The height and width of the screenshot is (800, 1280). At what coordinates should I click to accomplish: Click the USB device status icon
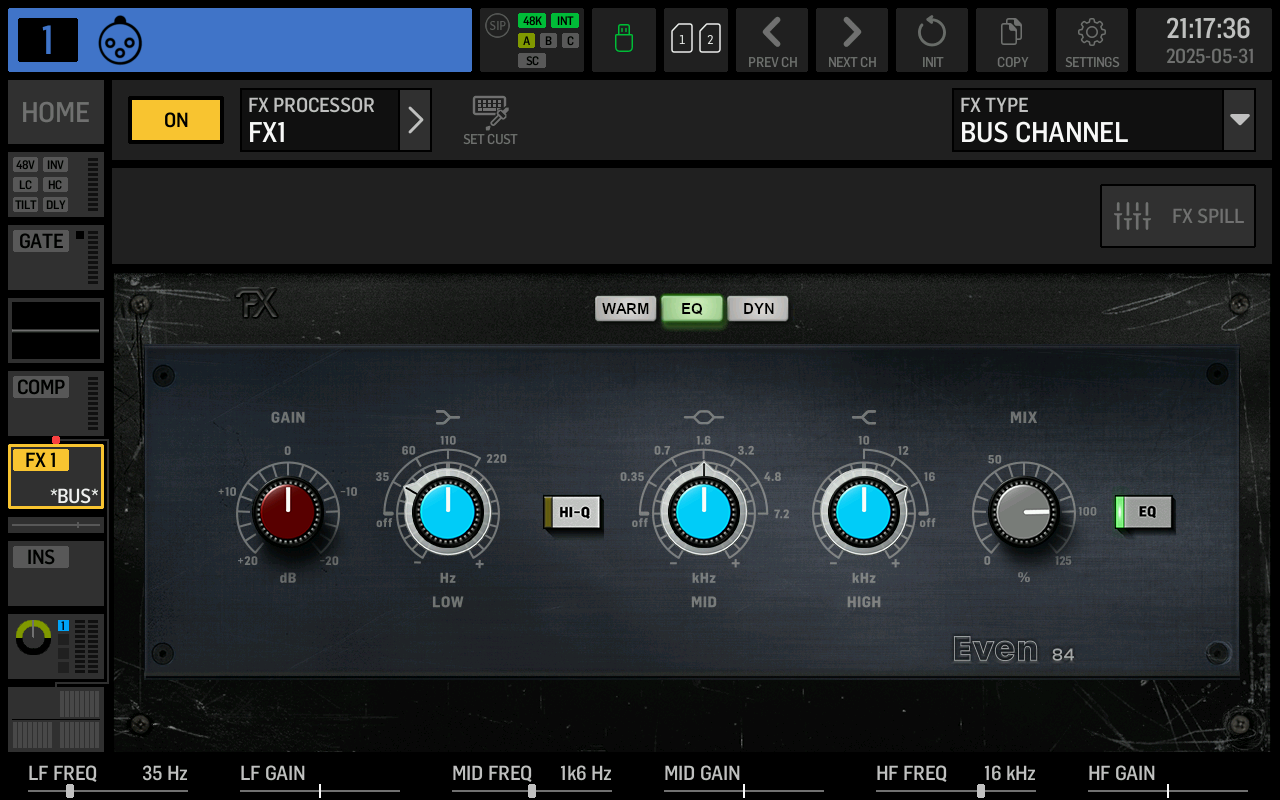pyautogui.click(x=623, y=40)
